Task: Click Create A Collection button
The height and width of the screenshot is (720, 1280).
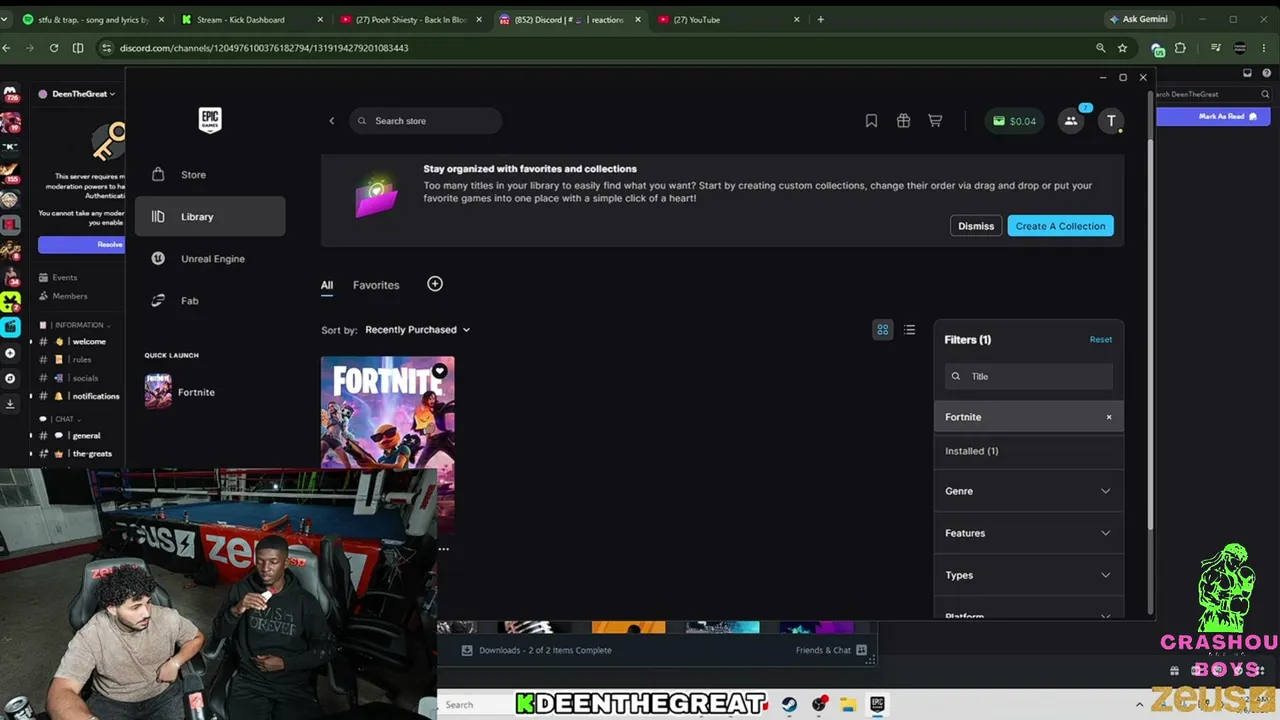Action: (x=1060, y=226)
